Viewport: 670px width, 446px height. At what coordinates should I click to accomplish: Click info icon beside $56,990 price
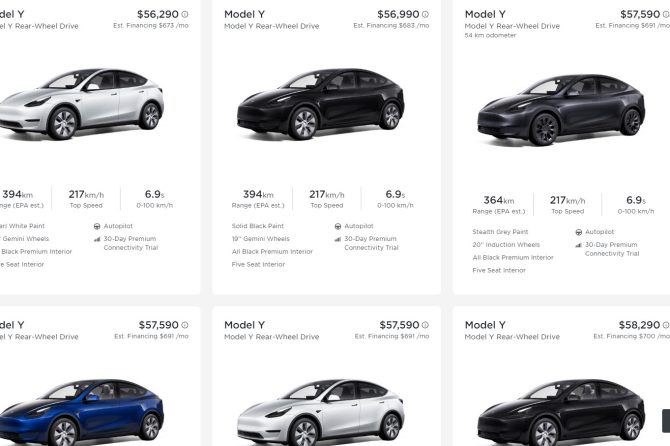[x=425, y=14]
